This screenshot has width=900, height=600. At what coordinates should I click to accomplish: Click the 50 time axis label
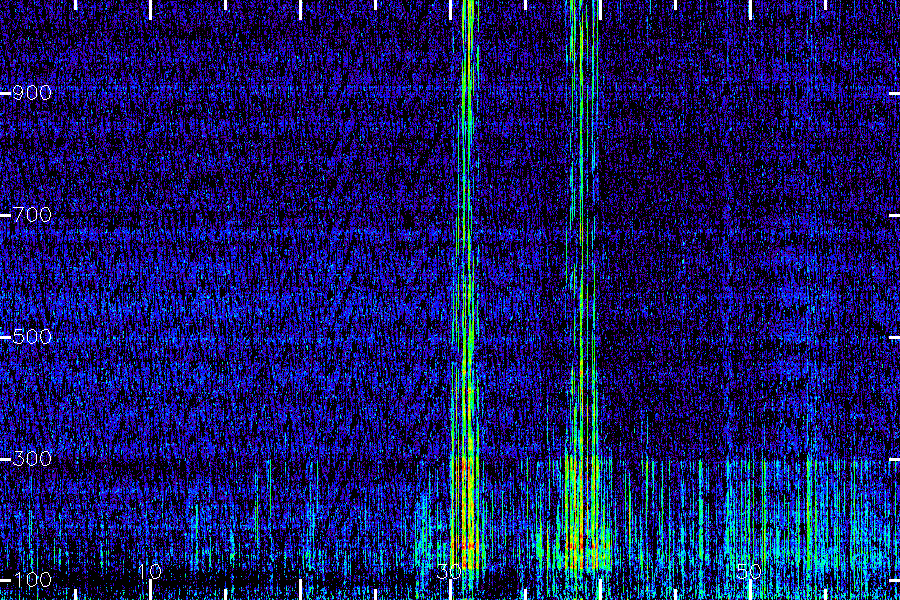pos(749,572)
